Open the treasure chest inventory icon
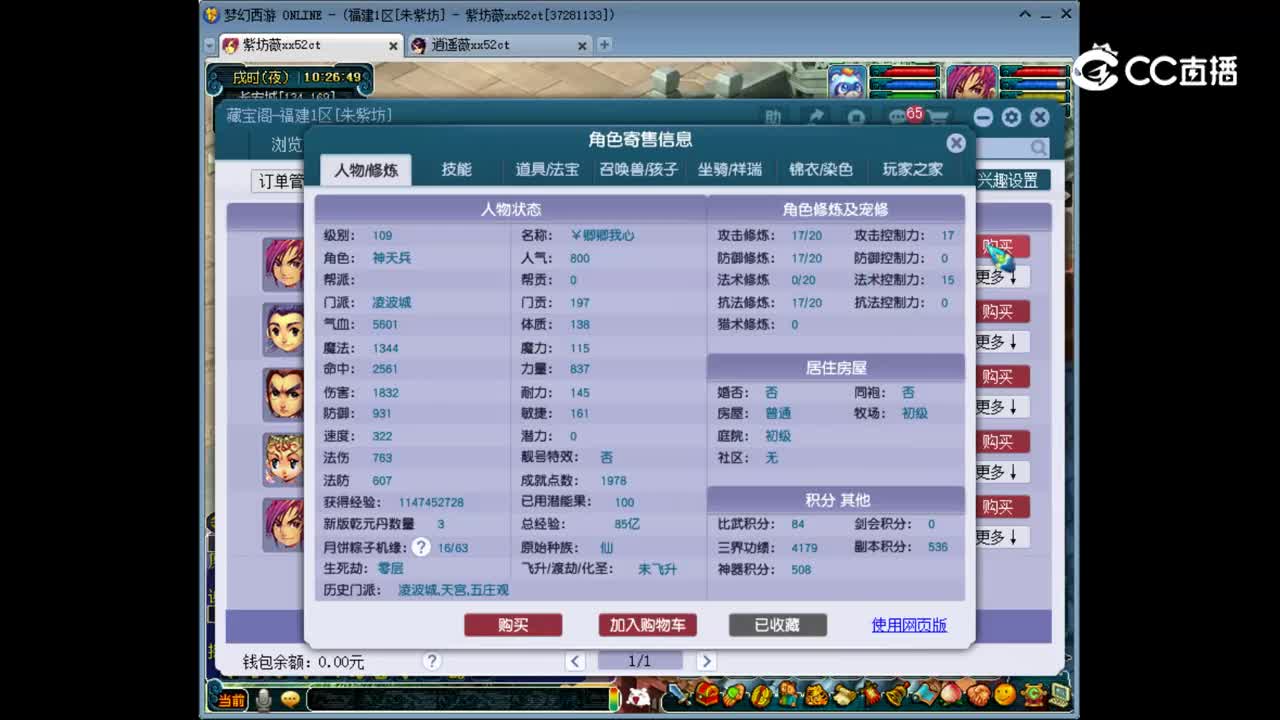The image size is (1280, 720). 707,693
